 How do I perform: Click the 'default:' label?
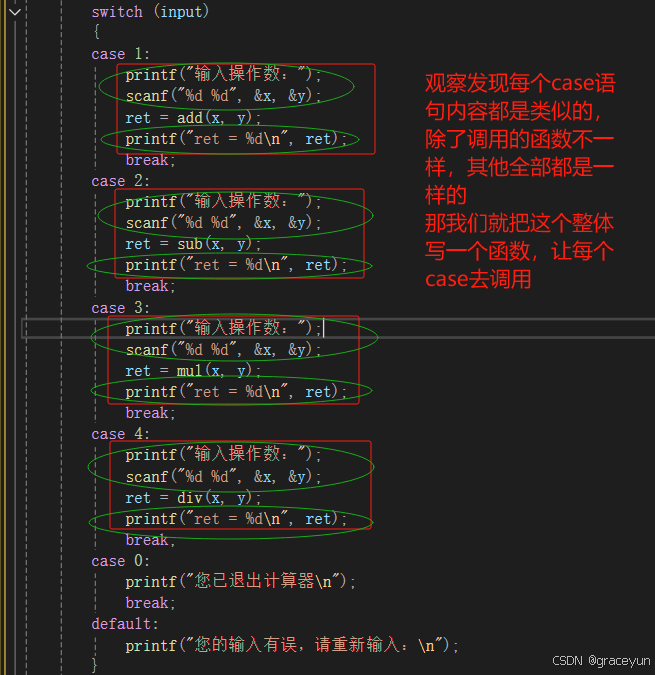125,624
